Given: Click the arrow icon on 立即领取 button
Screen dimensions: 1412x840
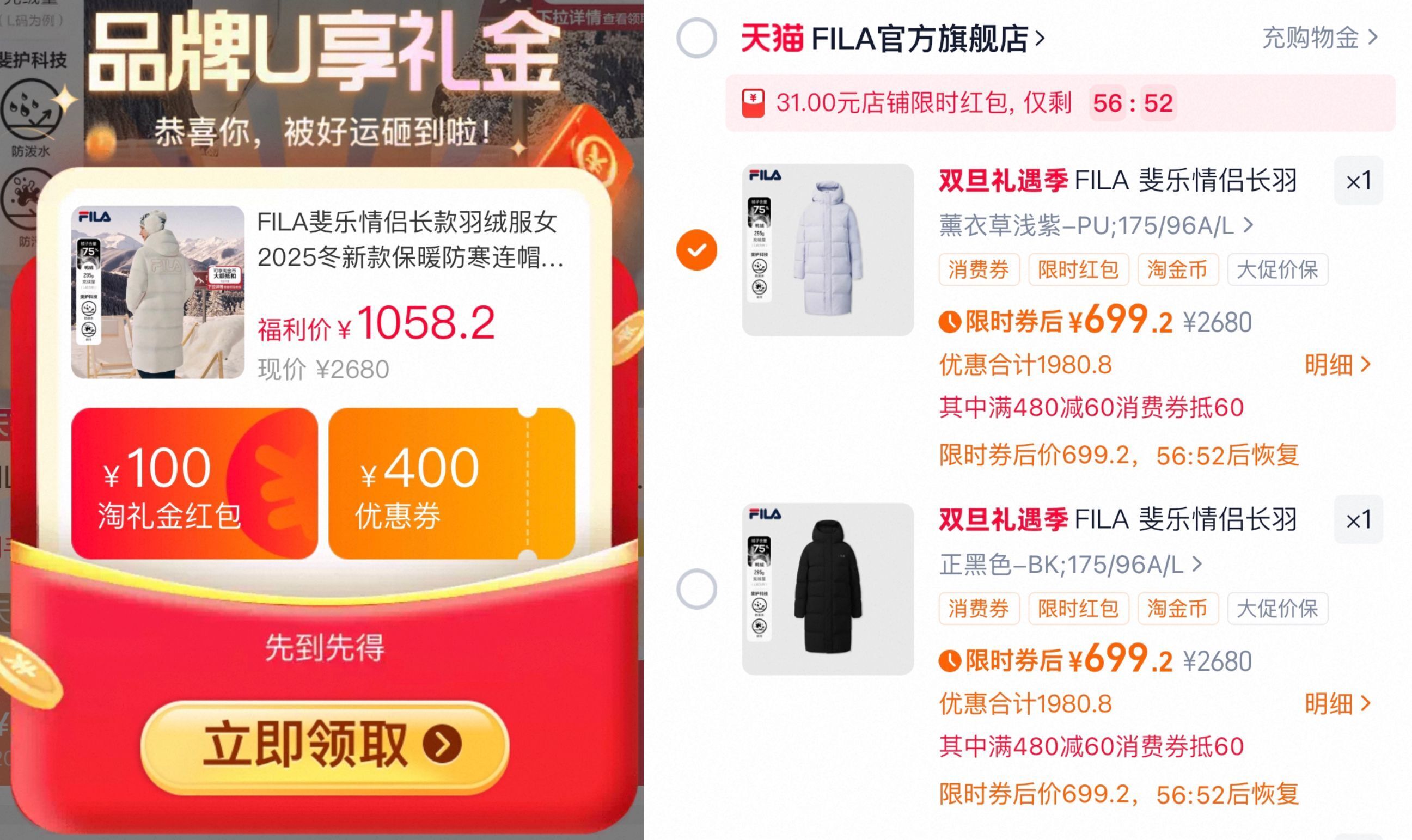Looking at the screenshot, I should coord(442,744).
